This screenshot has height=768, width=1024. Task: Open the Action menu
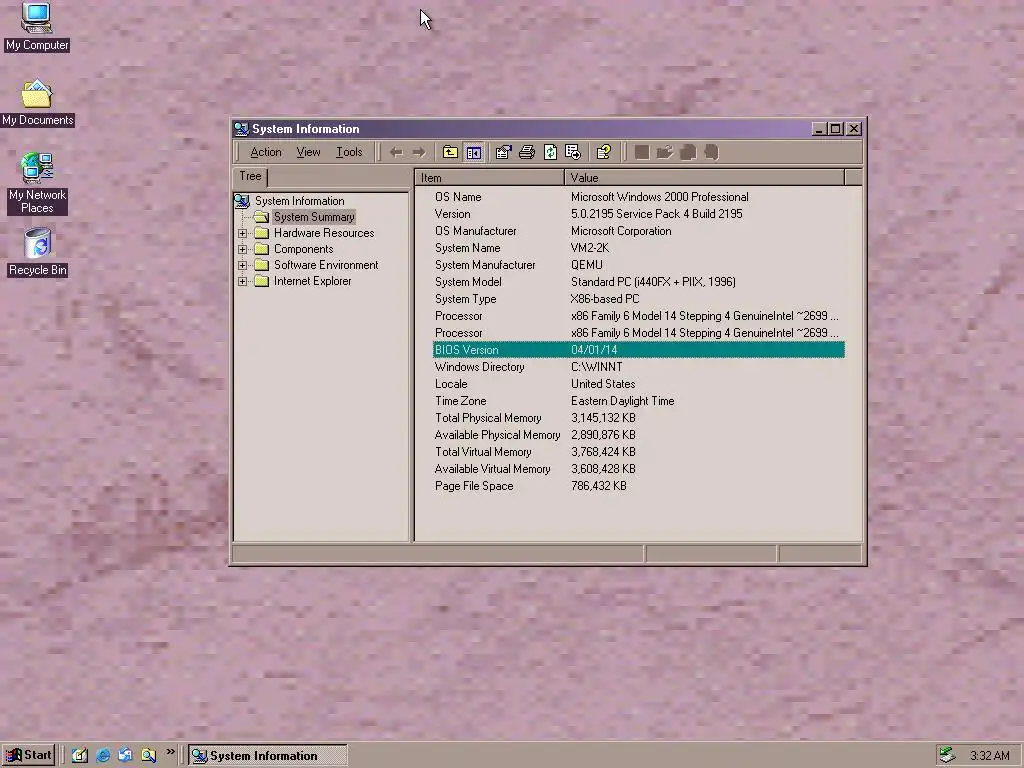pos(266,152)
